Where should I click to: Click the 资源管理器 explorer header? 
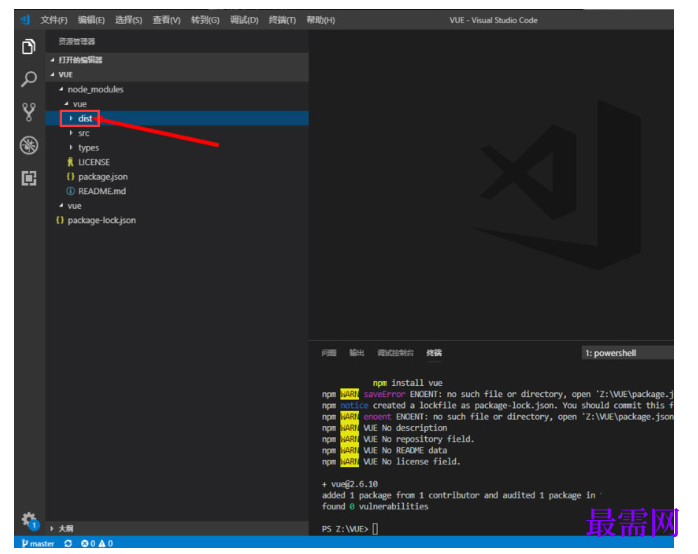pyautogui.click(x=77, y=41)
